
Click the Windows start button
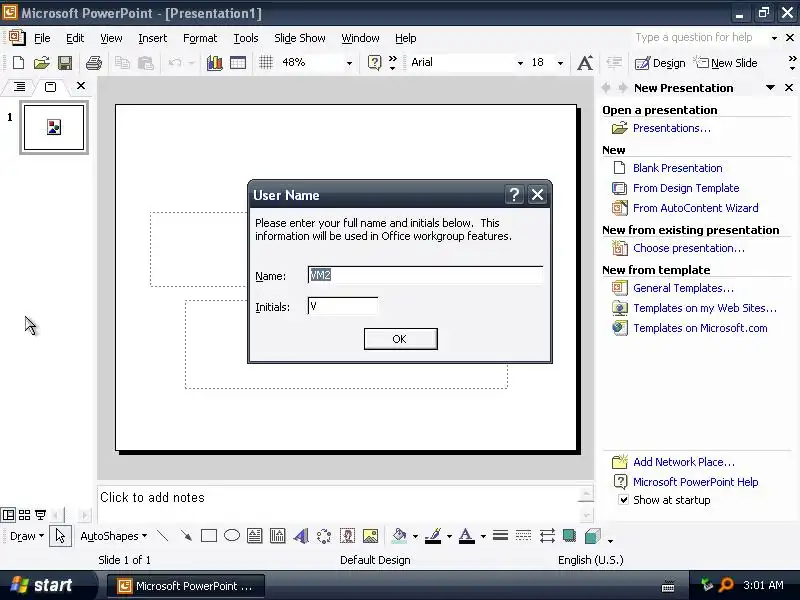tap(45, 585)
